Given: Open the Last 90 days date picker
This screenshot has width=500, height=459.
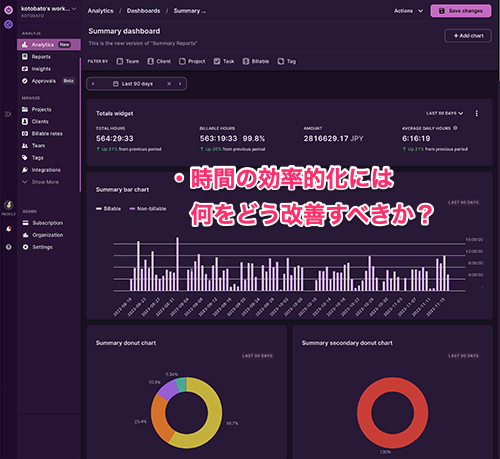Looking at the screenshot, I should coord(133,84).
